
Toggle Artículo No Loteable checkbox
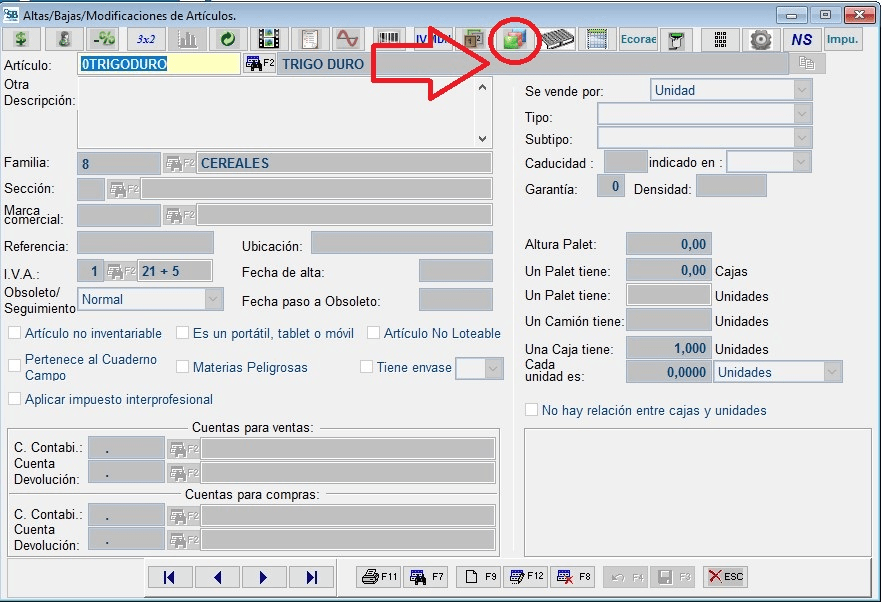[374, 333]
